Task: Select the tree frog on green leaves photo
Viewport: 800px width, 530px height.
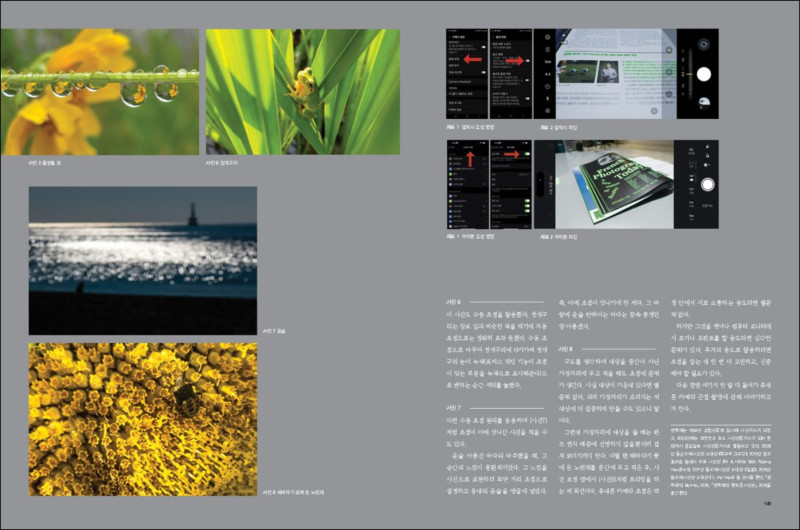Action: (303, 92)
